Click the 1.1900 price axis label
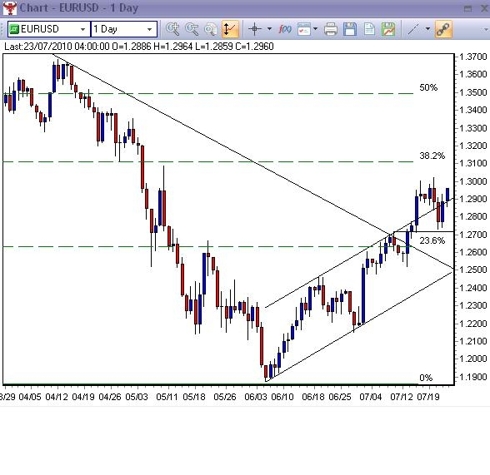490x475 pixels. [x=473, y=377]
